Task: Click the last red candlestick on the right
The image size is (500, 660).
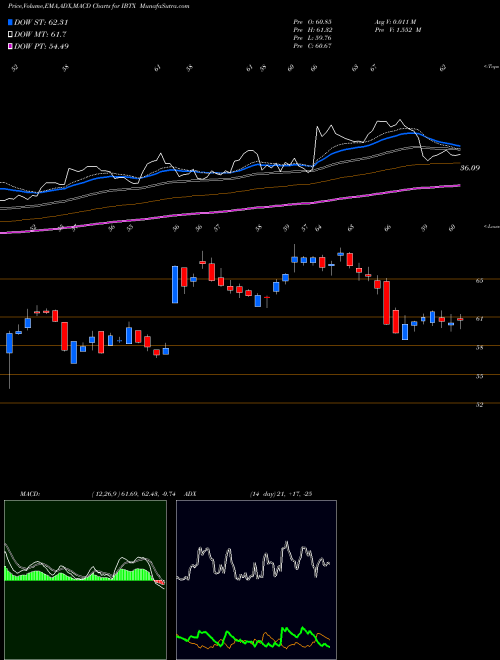Action: tap(460, 320)
